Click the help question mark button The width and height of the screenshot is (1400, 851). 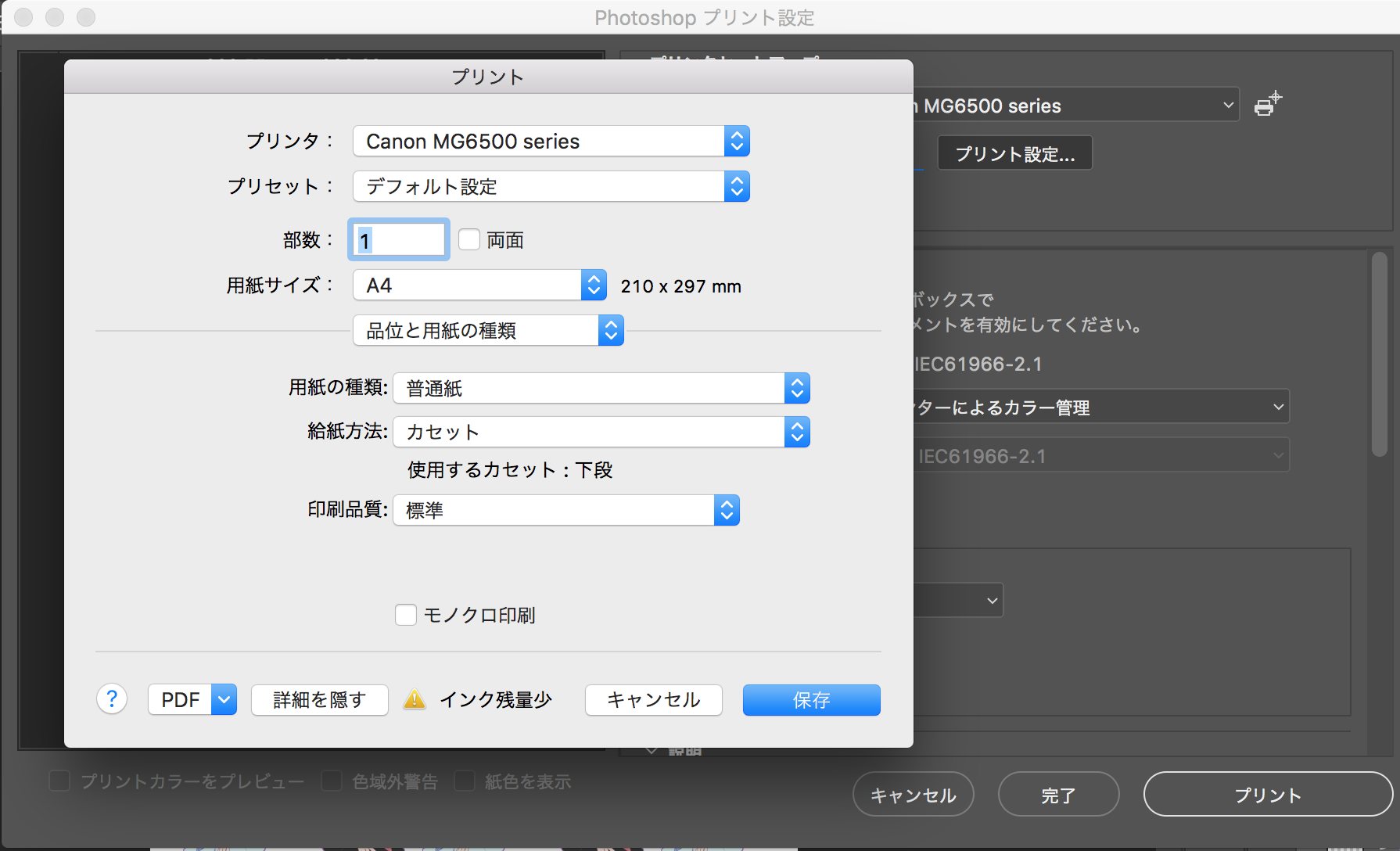point(112,699)
